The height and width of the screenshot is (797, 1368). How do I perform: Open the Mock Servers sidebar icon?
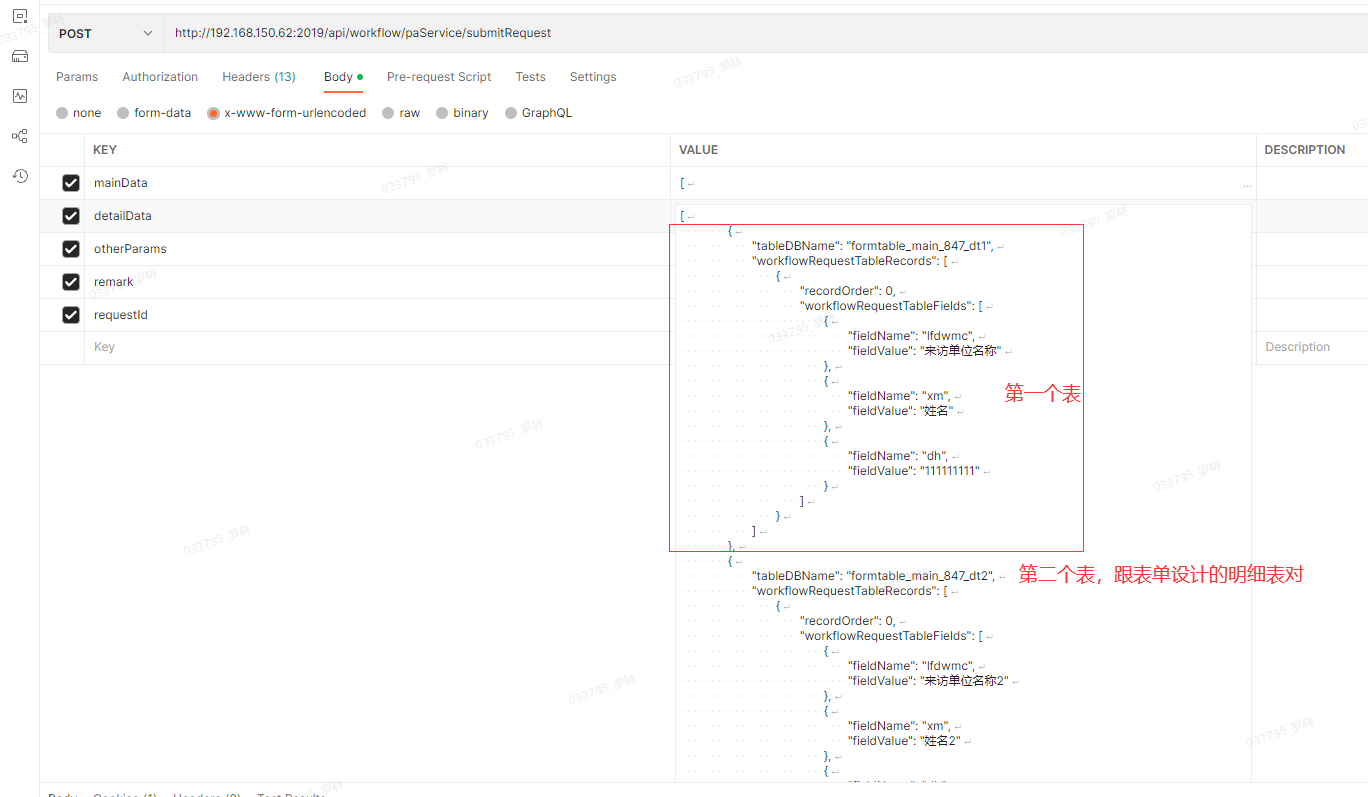point(20,56)
